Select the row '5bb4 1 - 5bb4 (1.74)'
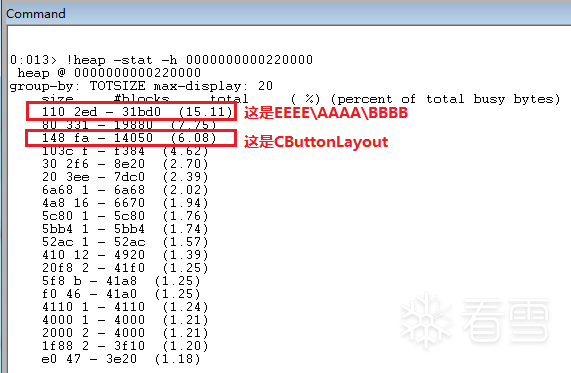Image resolution: width=571 pixels, height=373 pixels. [125, 229]
